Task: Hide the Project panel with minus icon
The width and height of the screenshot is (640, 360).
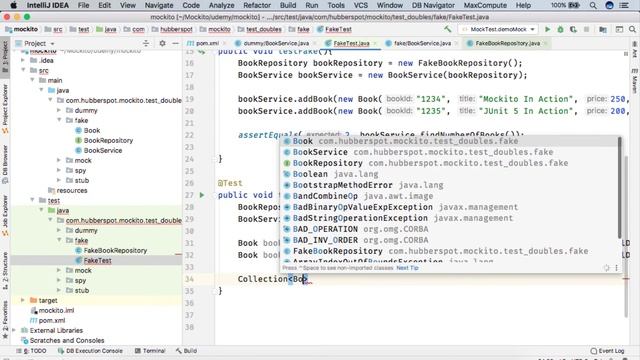Action: click(x=176, y=43)
